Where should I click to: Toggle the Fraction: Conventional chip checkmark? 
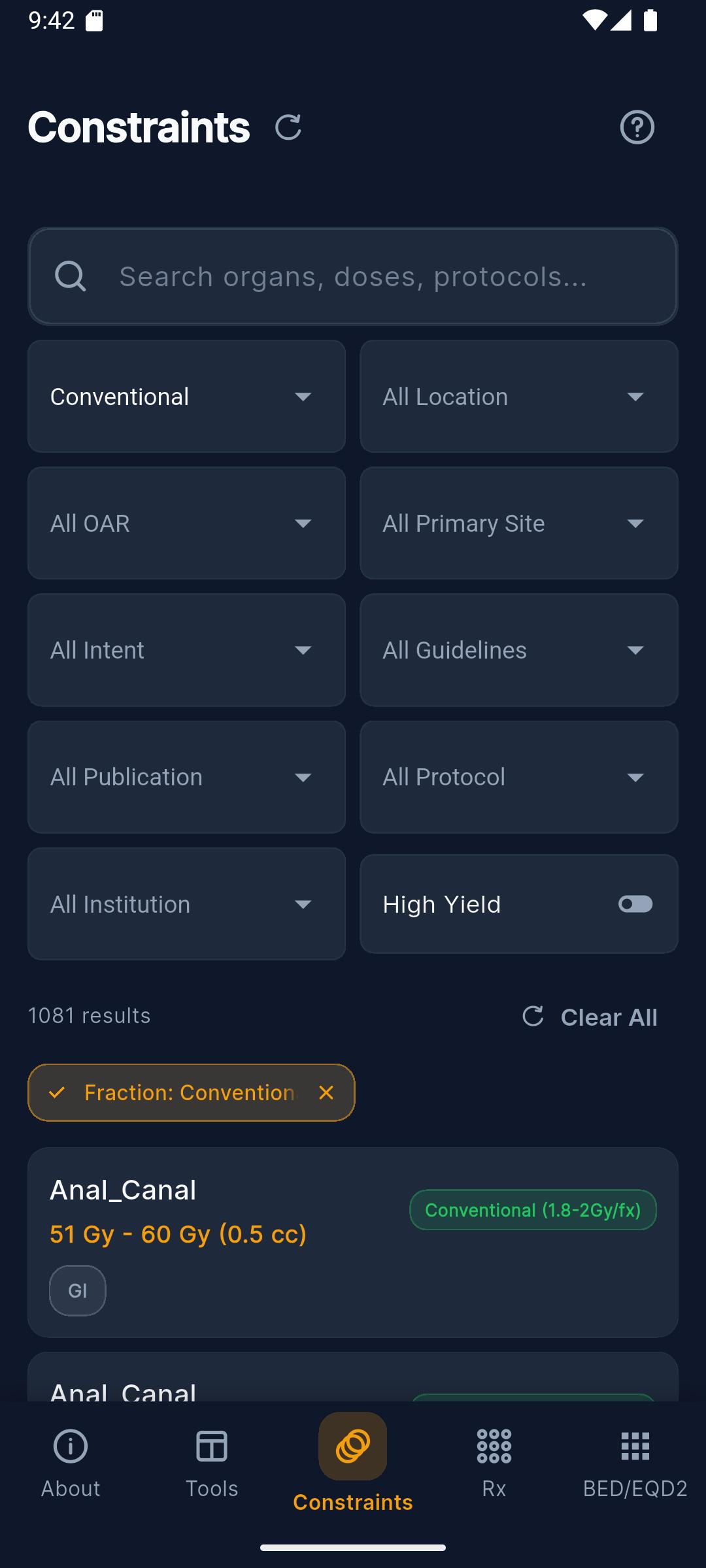tap(58, 1092)
